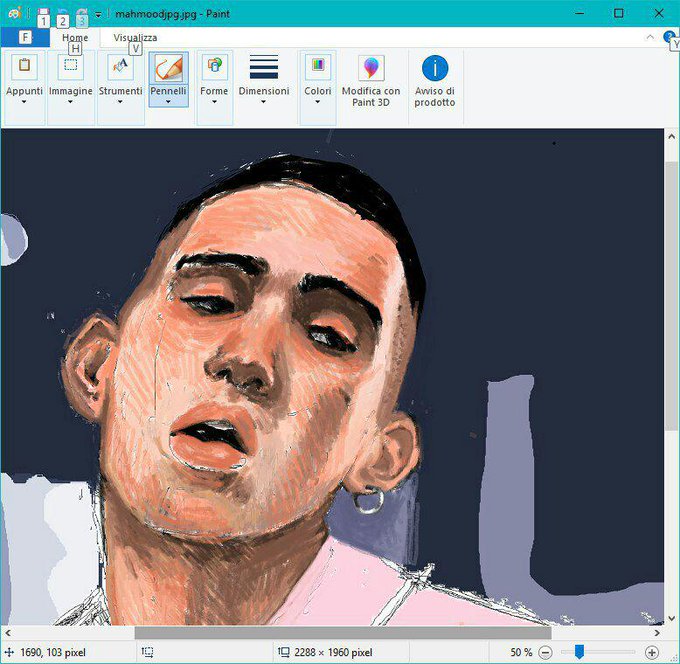Click the help question mark icon

[x=669, y=36]
